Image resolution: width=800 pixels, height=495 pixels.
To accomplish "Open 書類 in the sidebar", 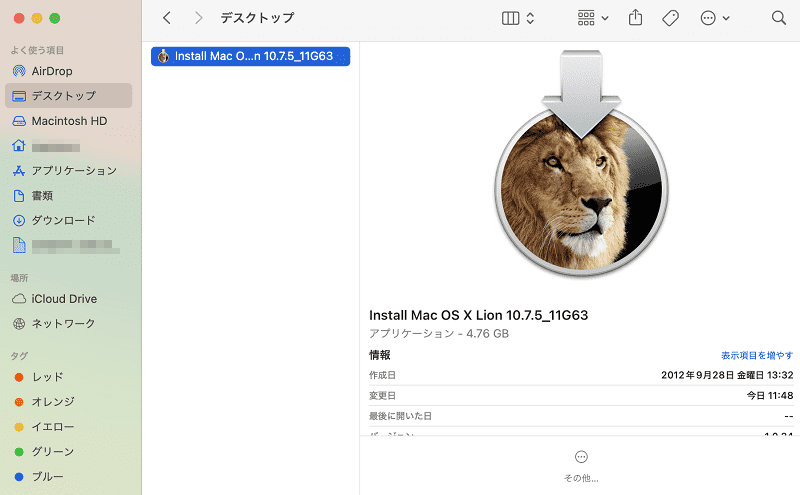I will [x=68, y=195].
